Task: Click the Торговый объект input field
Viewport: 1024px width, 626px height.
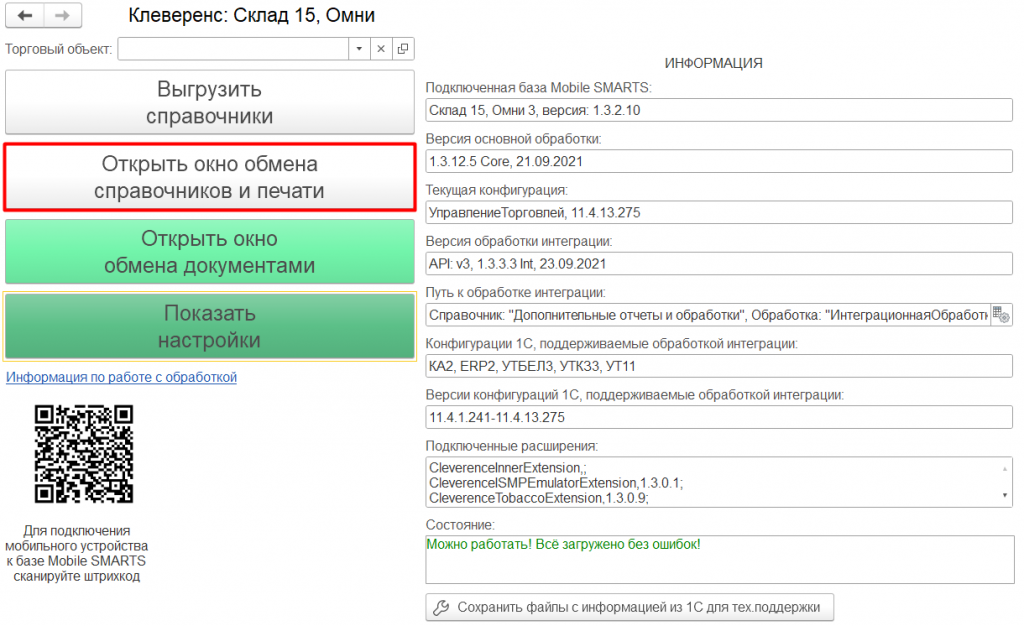Action: pyautogui.click(x=233, y=49)
